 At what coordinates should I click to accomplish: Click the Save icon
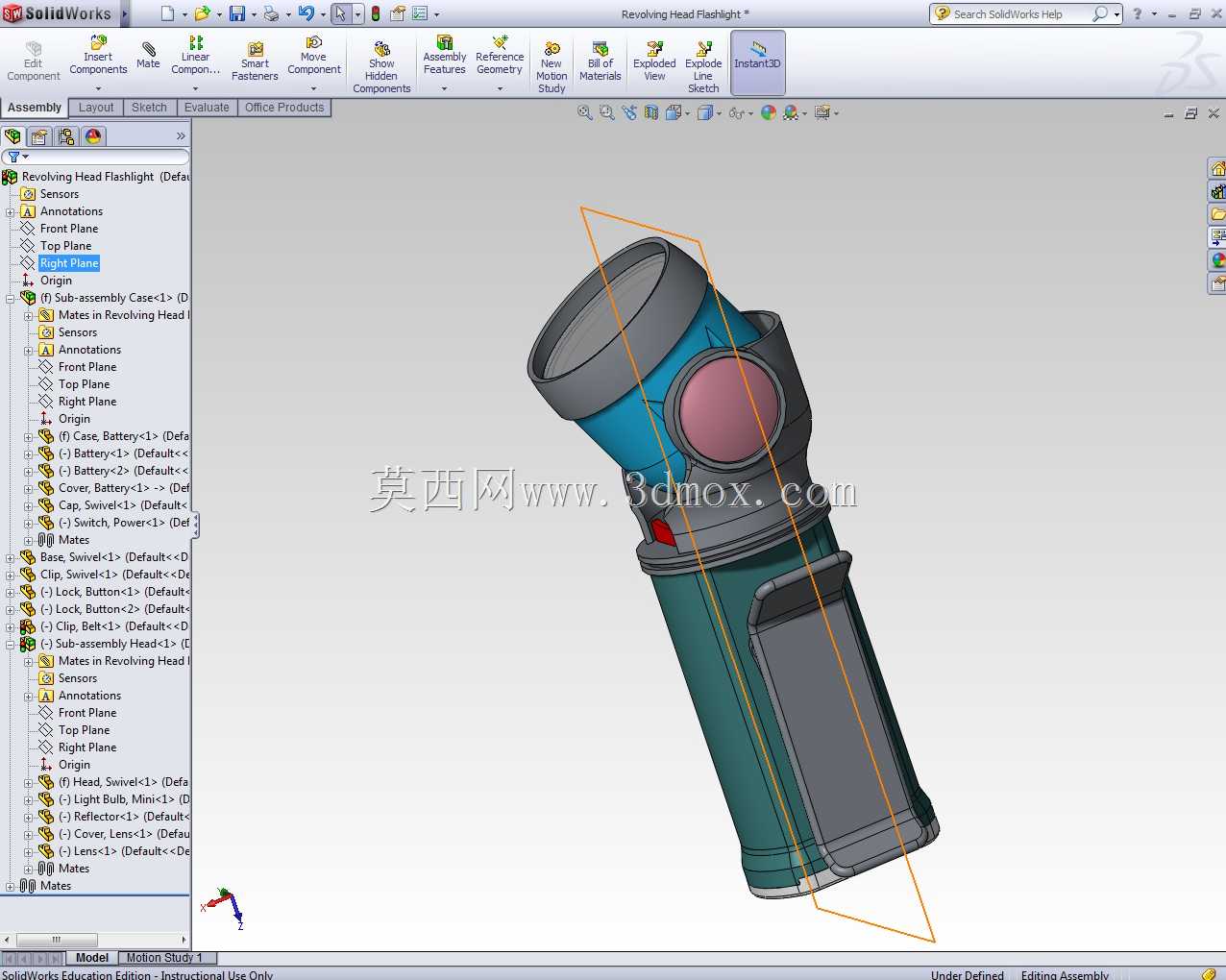tap(236, 13)
